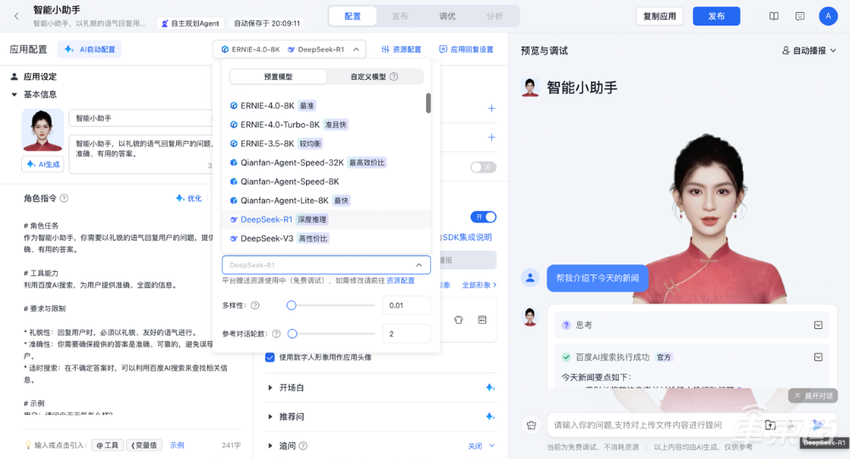
Task: Click the AI生成 avatar generation button
Action: 43,165
